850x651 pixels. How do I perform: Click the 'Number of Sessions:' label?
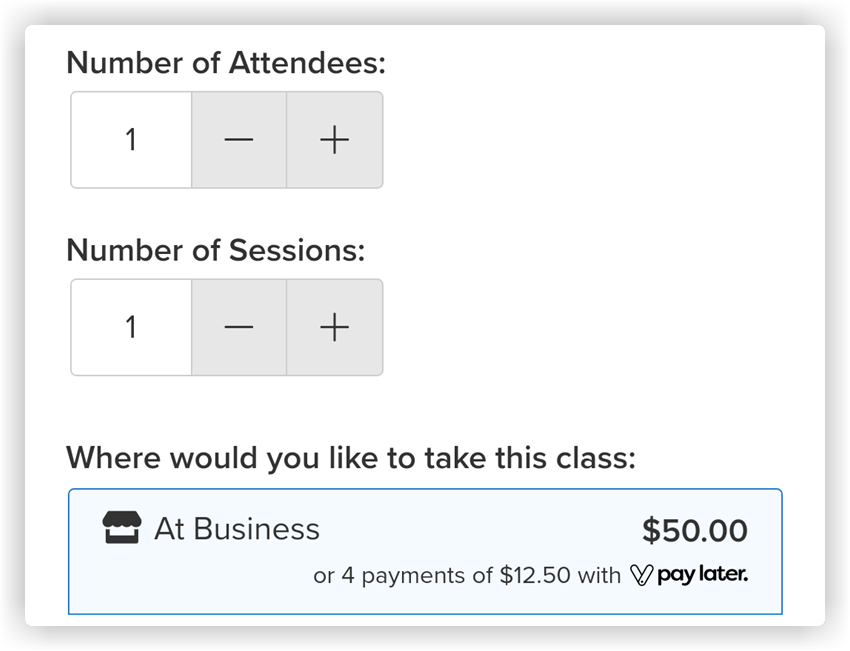pyautogui.click(x=216, y=250)
